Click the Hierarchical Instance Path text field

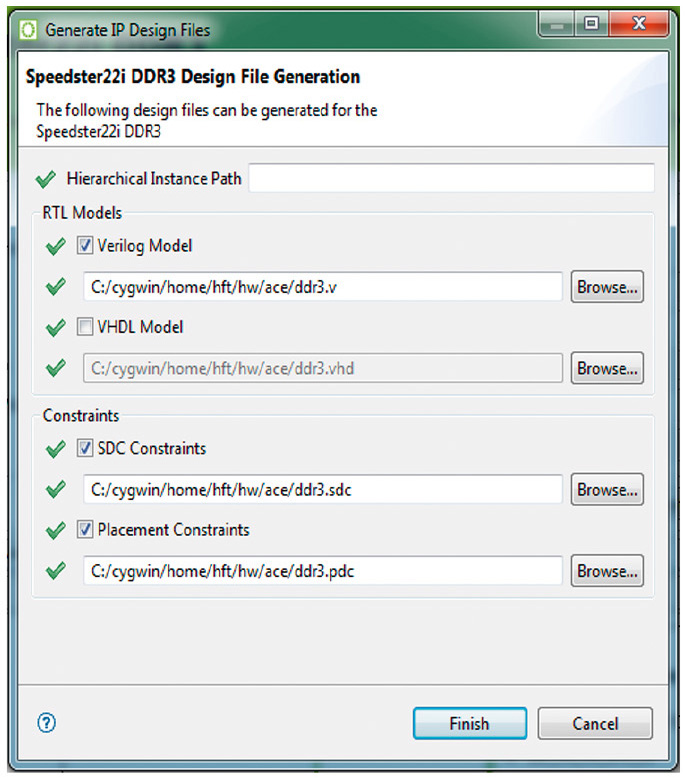(x=451, y=178)
